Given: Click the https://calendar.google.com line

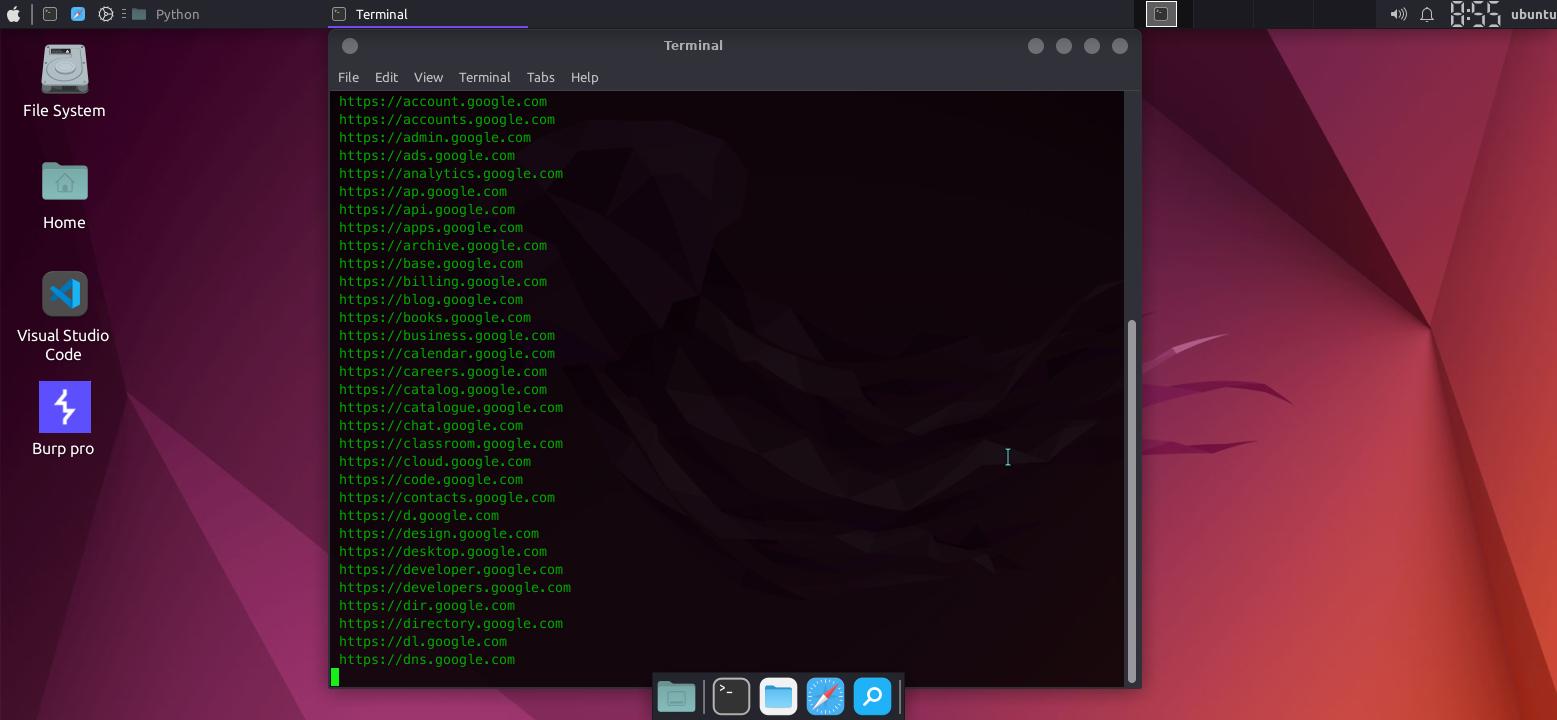Looking at the screenshot, I should coord(447,353).
